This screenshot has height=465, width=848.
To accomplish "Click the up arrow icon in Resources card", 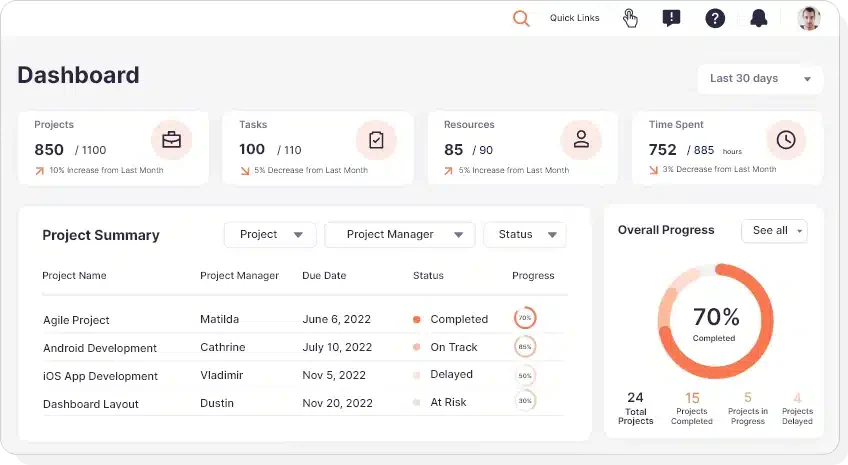I will pos(448,171).
